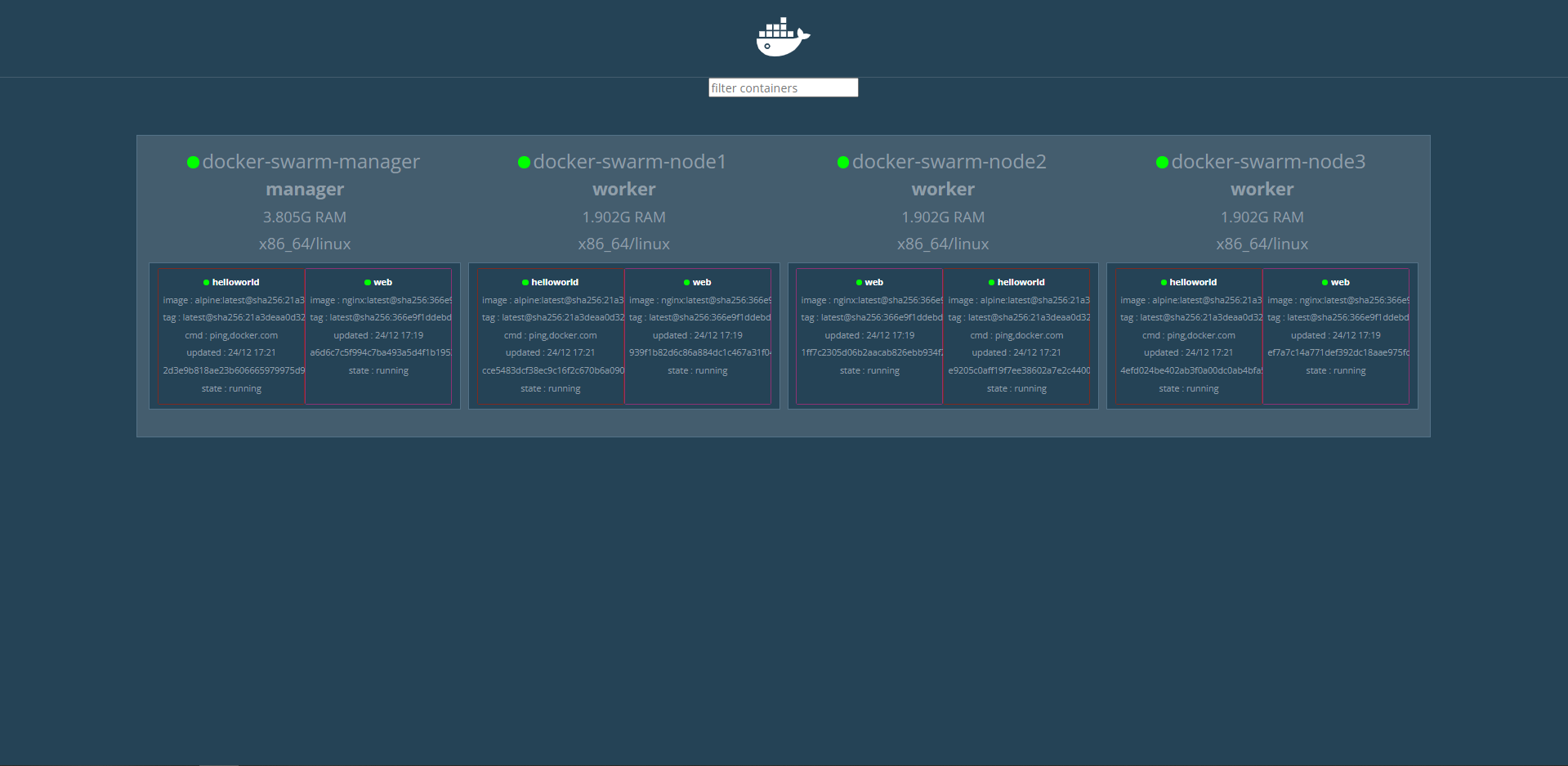This screenshot has height=766, width=1568.
Task: Click the Docker whale logo
Action: click(781, 36)
